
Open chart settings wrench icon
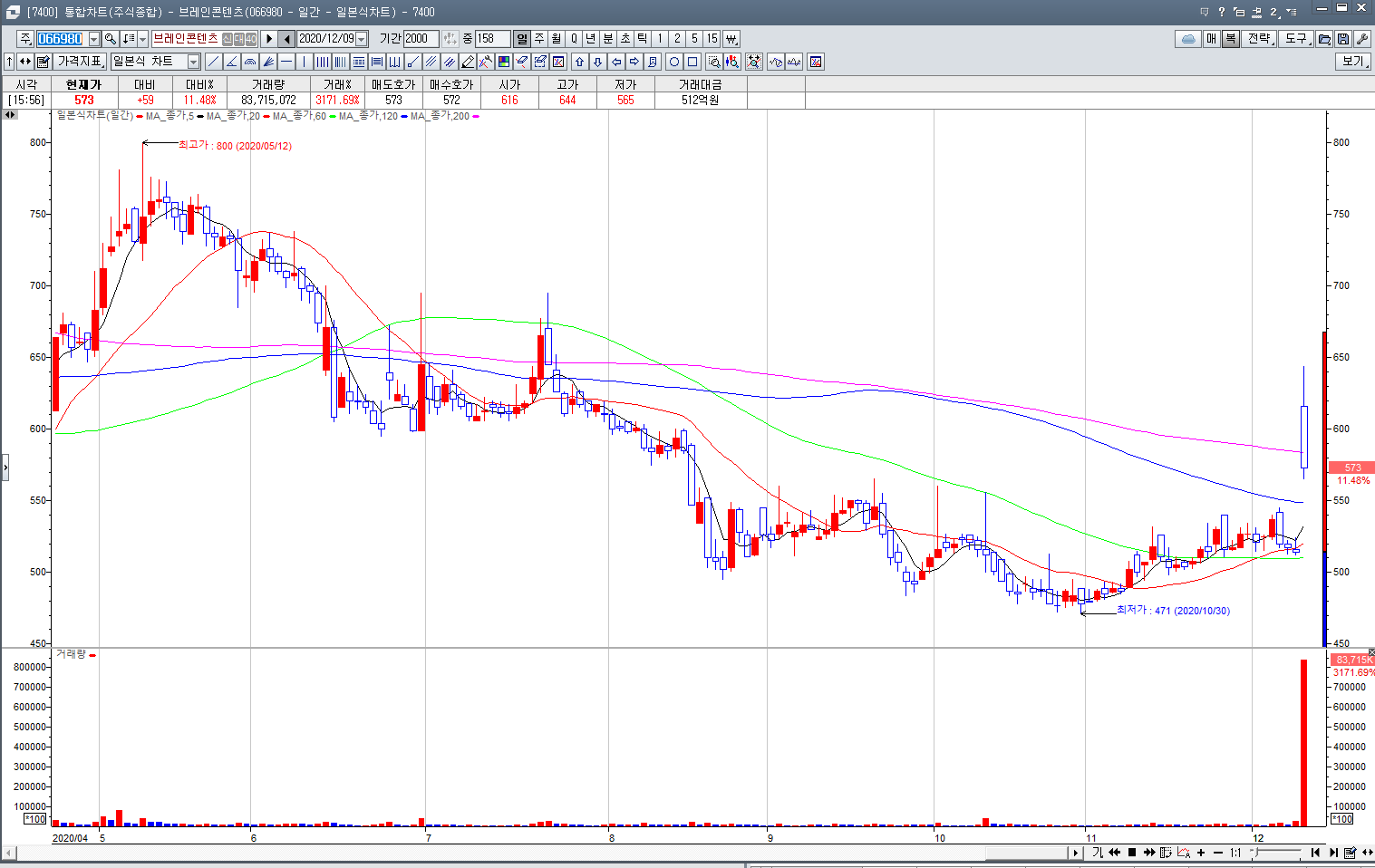(1361, 39)
